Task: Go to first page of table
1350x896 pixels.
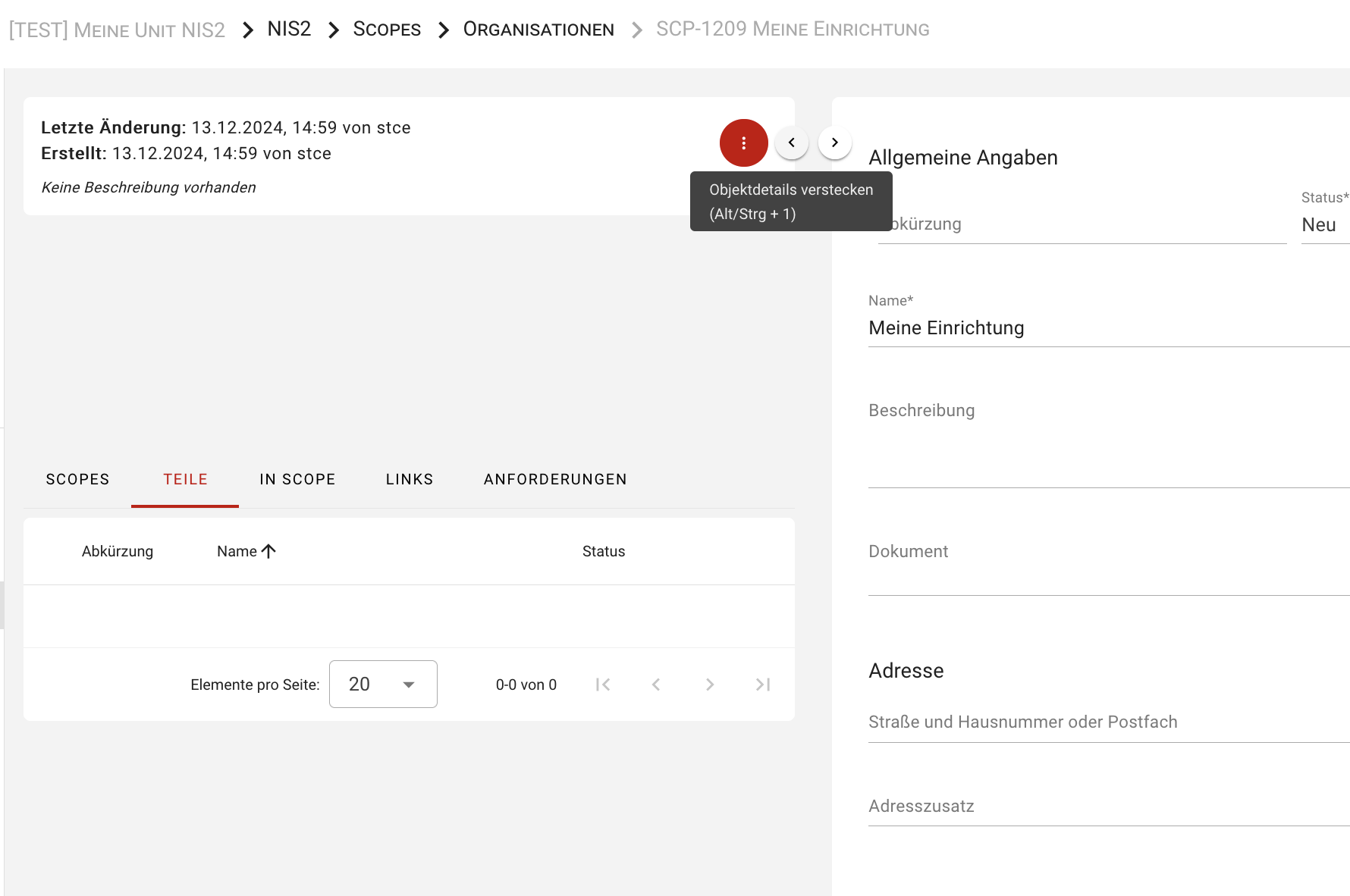Action: (603, 685)
